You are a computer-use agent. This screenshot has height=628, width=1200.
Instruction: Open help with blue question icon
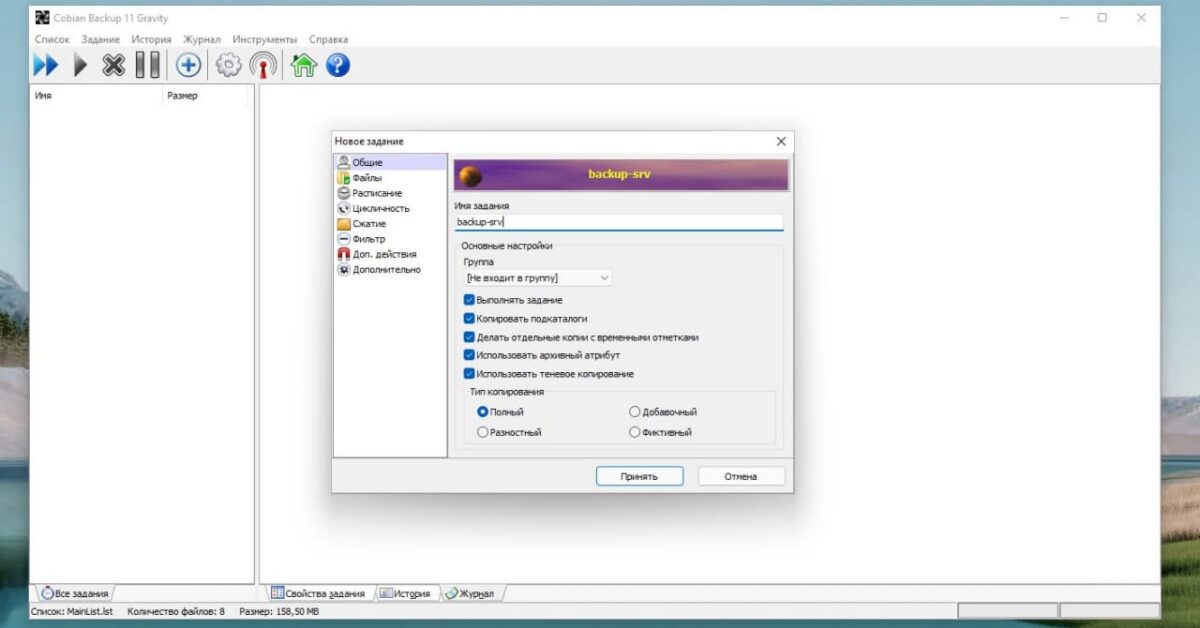(x=338, y=66)
